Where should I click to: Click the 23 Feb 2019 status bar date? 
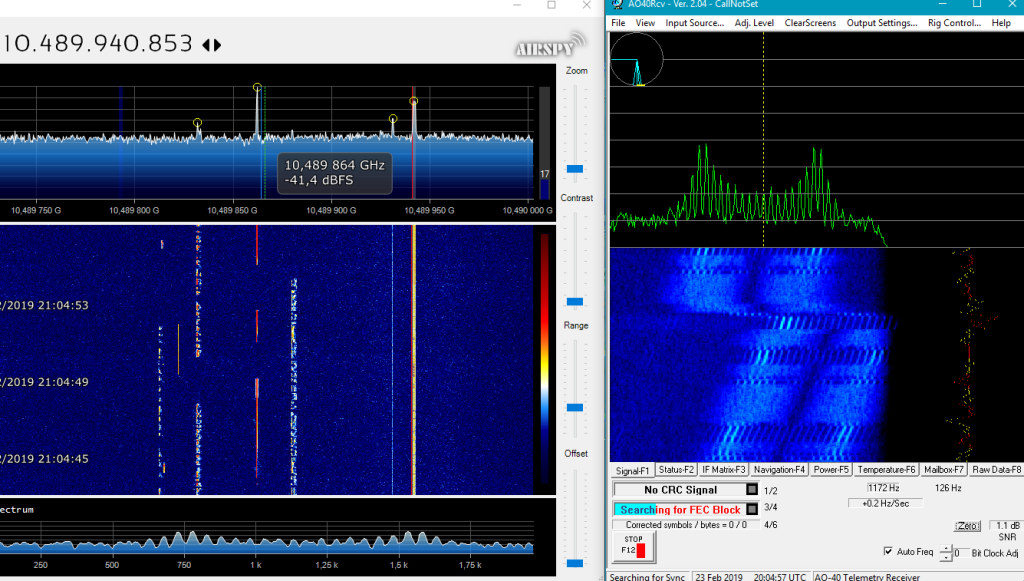pyautogui.click(x=718, y=576)
